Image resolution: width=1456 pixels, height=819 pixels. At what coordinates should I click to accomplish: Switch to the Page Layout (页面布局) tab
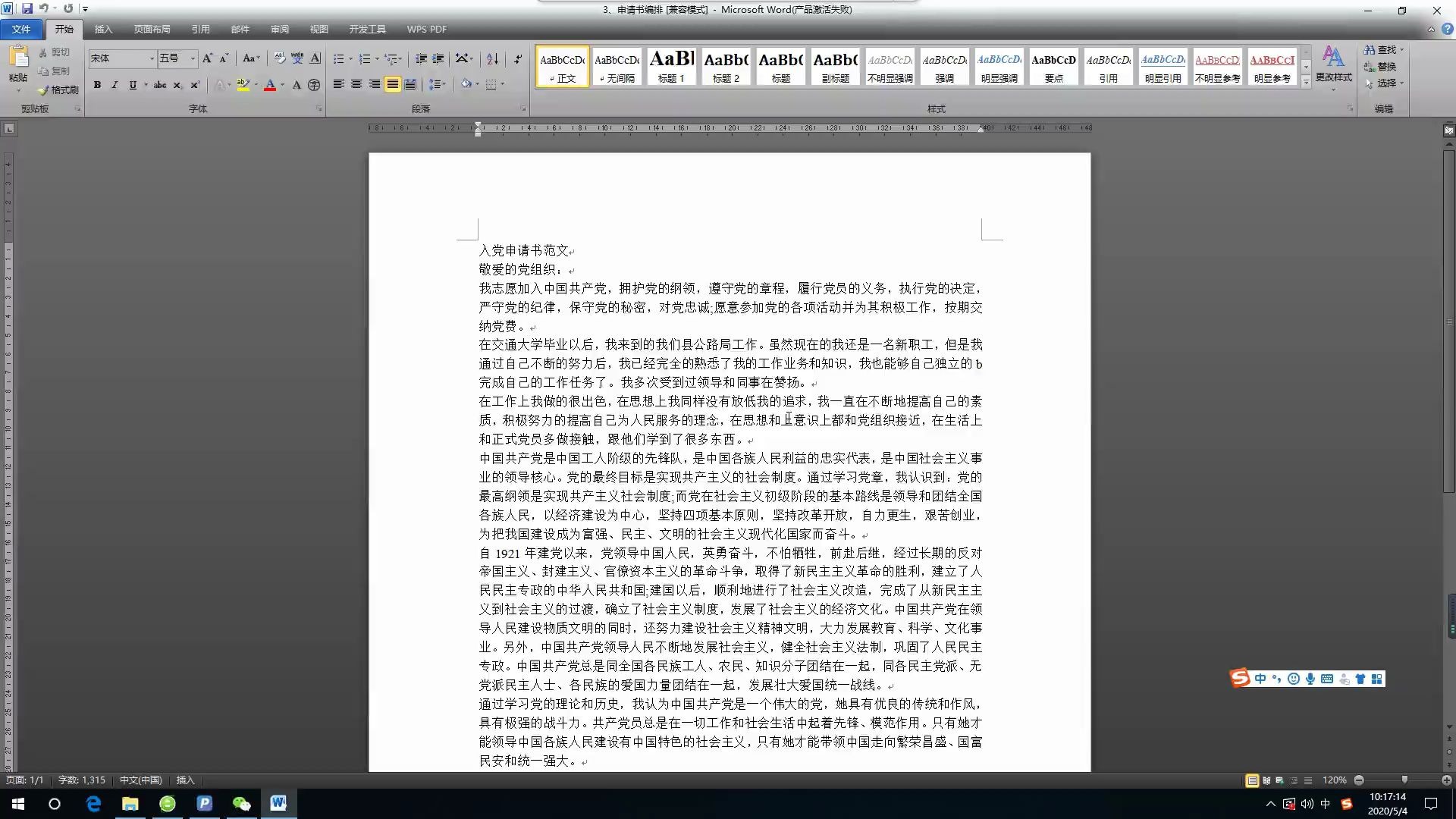click(152, 29)
